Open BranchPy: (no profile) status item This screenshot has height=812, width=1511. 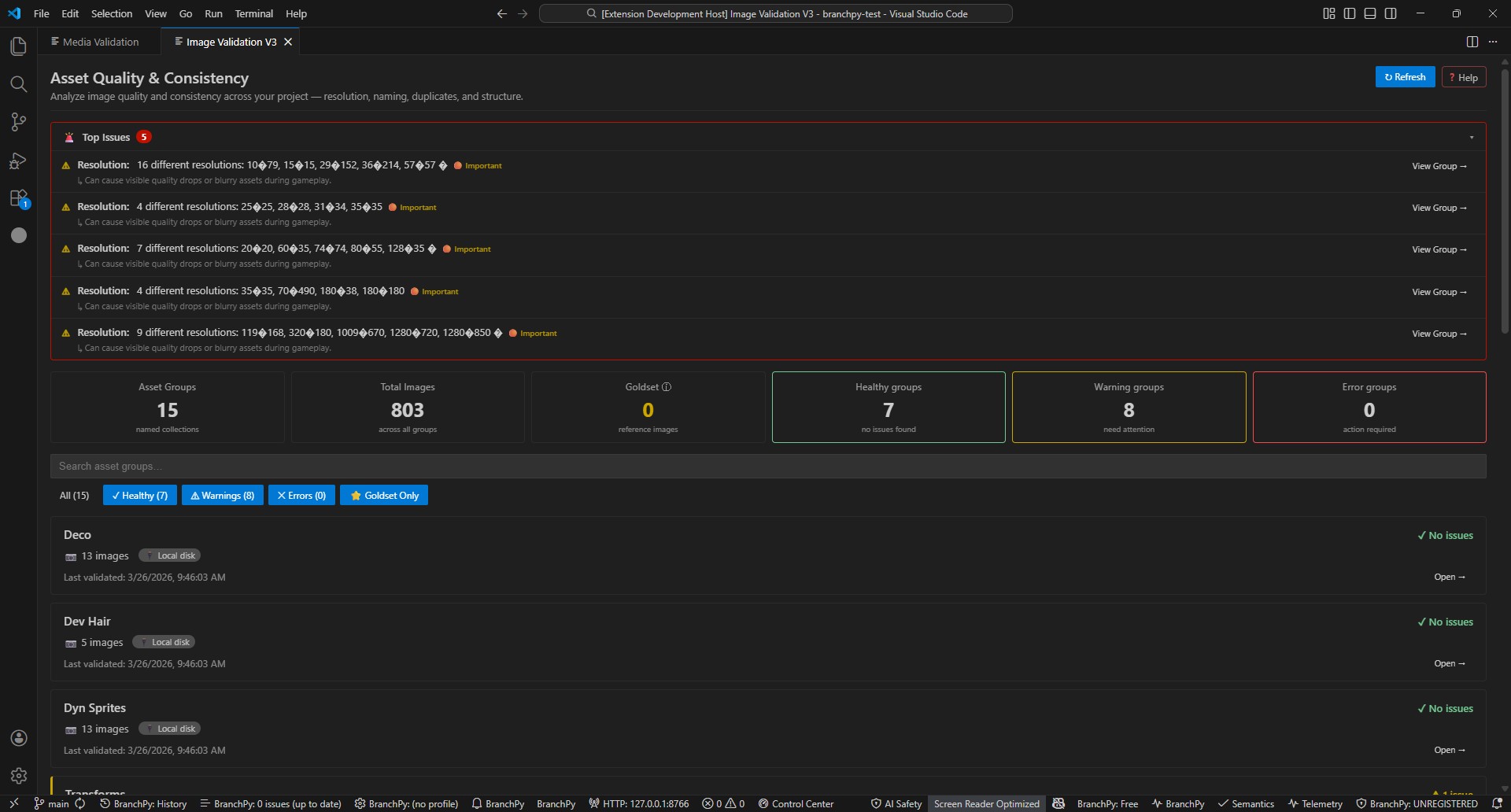coord(406,803)
